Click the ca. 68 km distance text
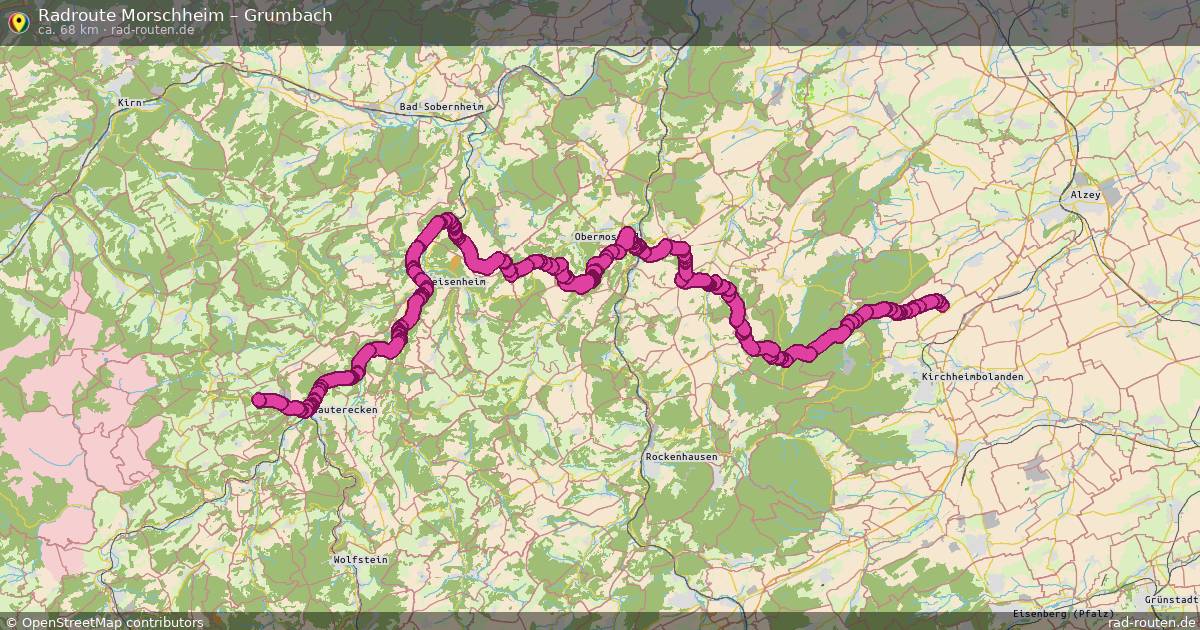This screenshot has width=1200, height=630. [70, 30]
